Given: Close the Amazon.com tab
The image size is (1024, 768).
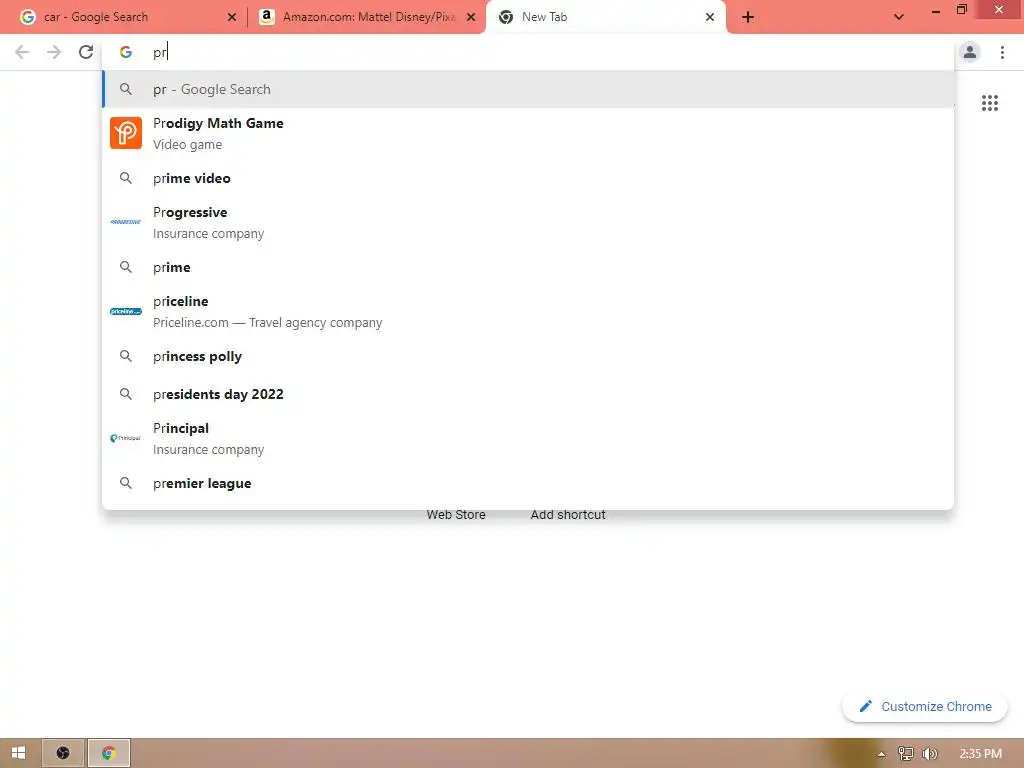Looking at the screenshot, I should (471, 17).
